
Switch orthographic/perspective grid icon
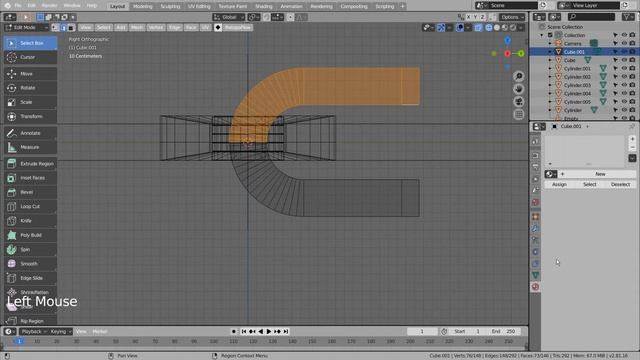519,114
